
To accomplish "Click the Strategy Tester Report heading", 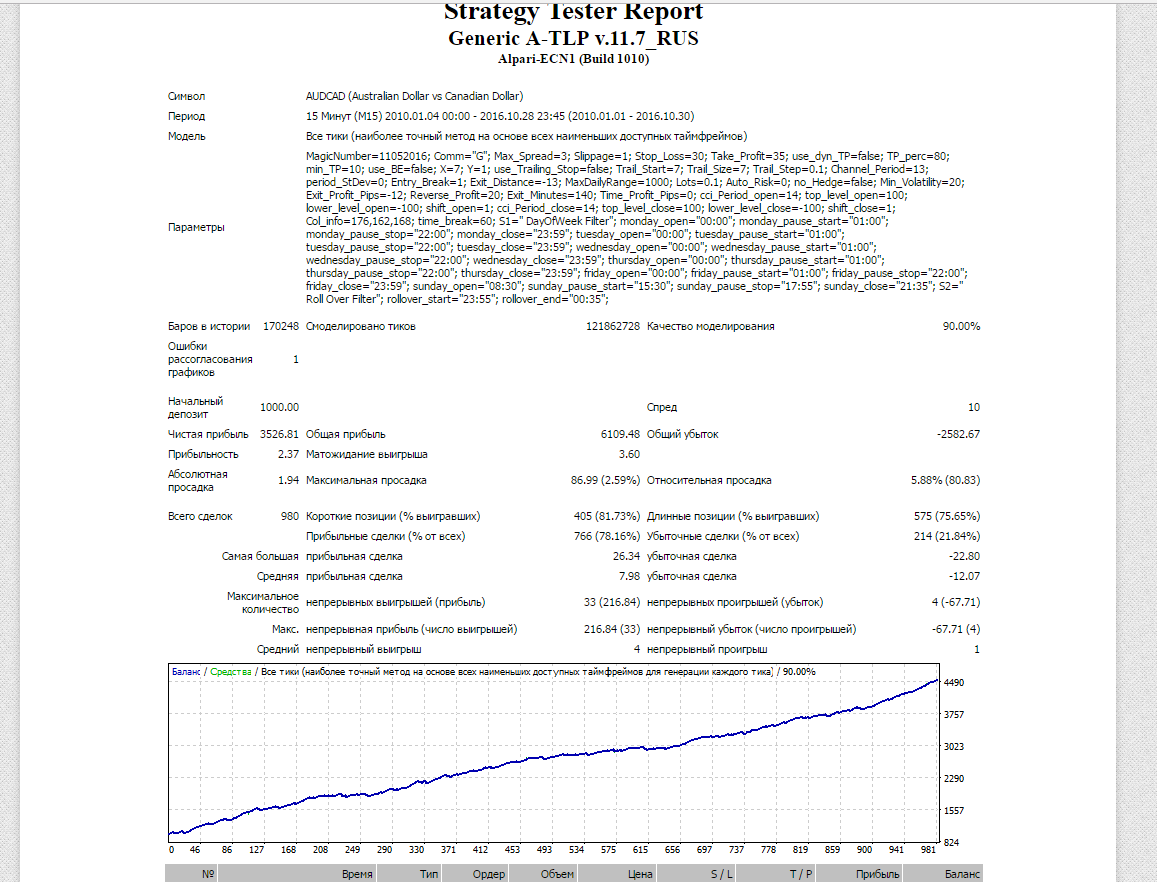I will [573, 12].
